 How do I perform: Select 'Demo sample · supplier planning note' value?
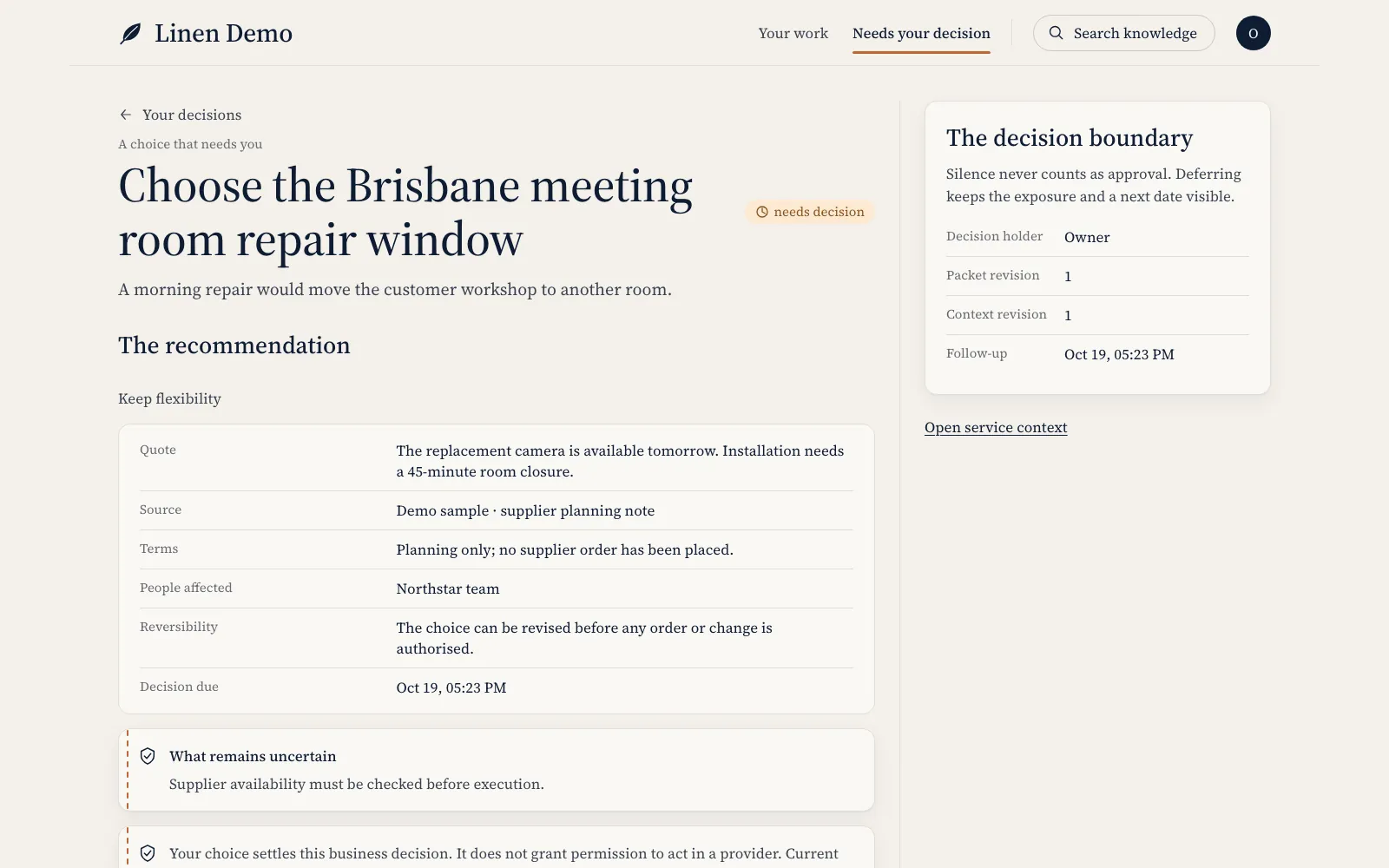525,510
